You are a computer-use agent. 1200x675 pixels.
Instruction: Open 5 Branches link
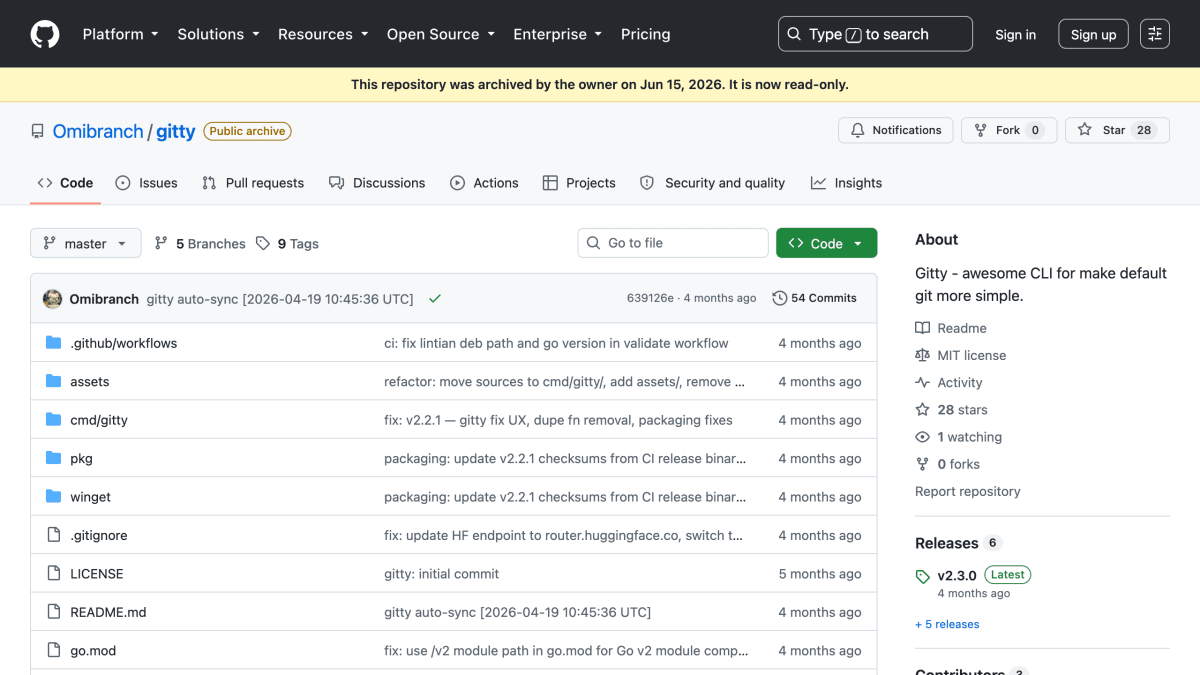click(200, 244)
